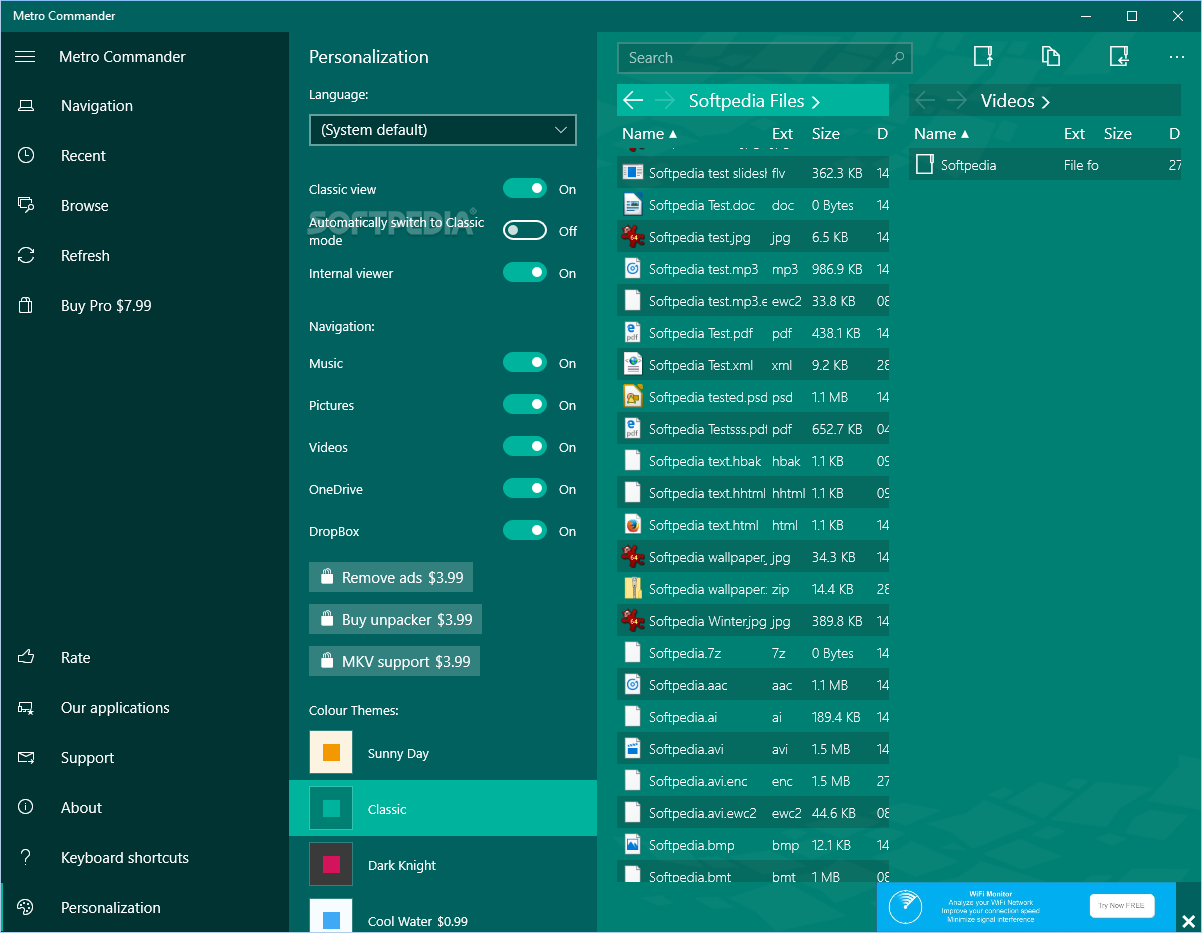This screenshot has width=1202, height=933.
Task: Sort by Ext in Videos pane
Action: click(1074, 134)
